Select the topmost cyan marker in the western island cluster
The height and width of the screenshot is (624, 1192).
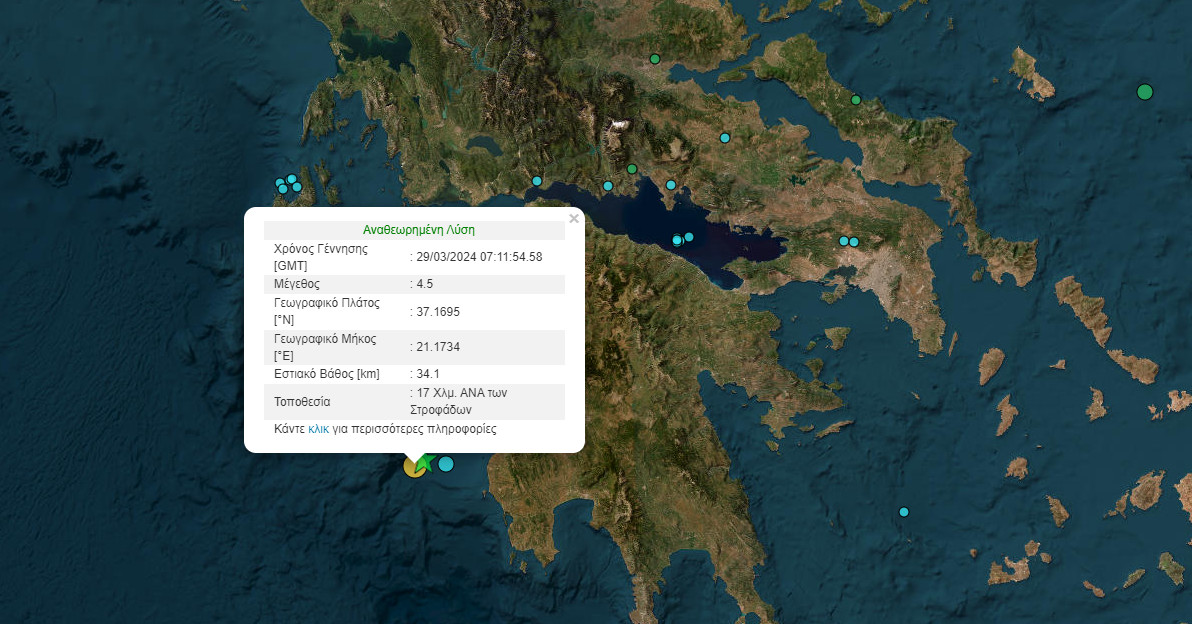[292, 179]
